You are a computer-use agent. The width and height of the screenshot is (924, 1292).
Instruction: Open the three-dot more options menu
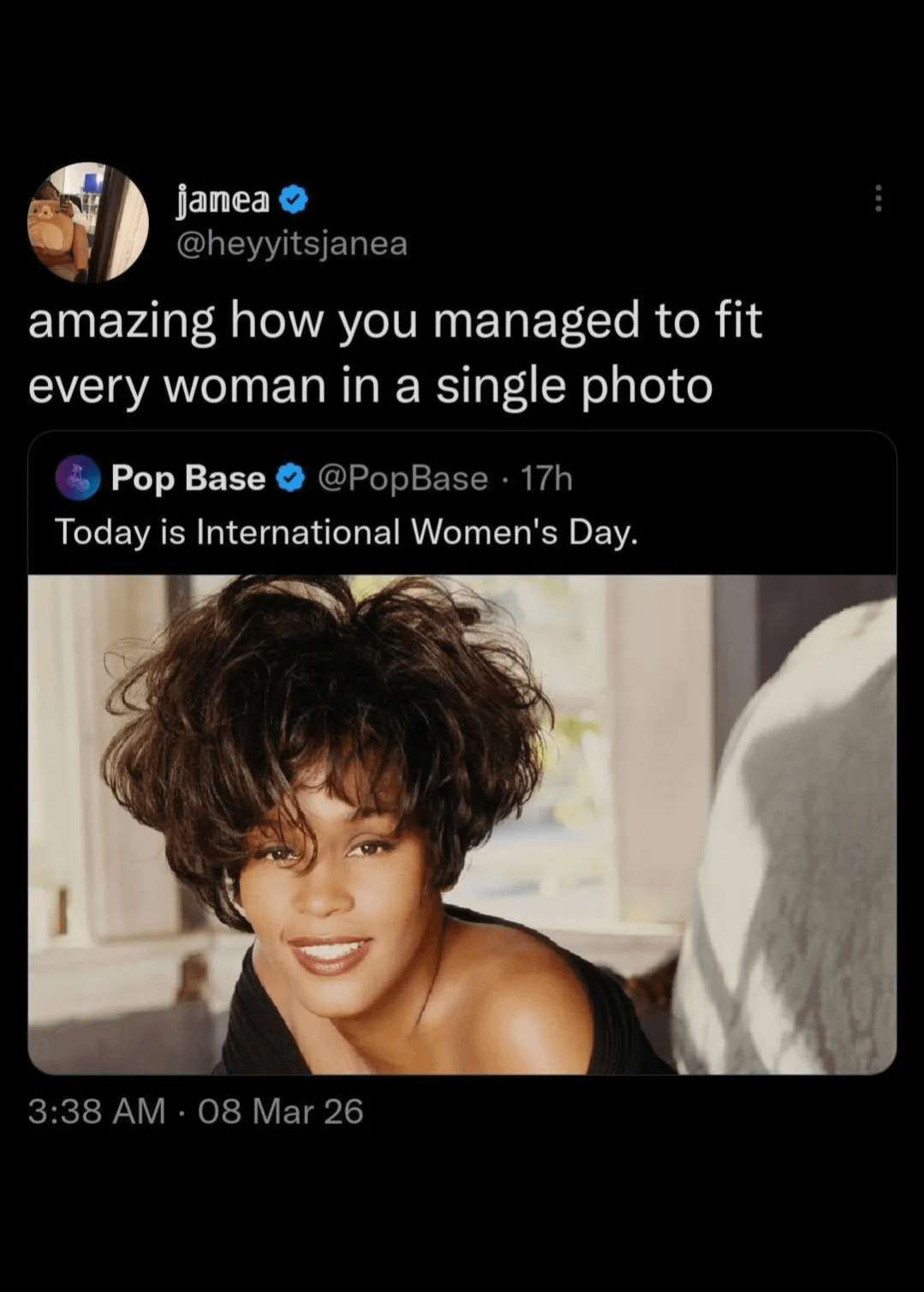(x=878, y=199)
